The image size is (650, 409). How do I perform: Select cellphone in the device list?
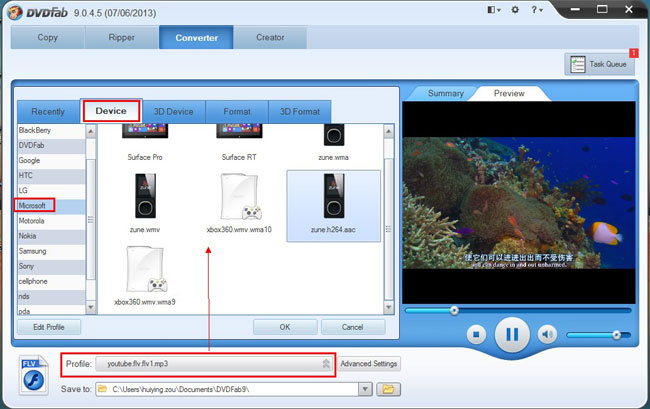51,281
